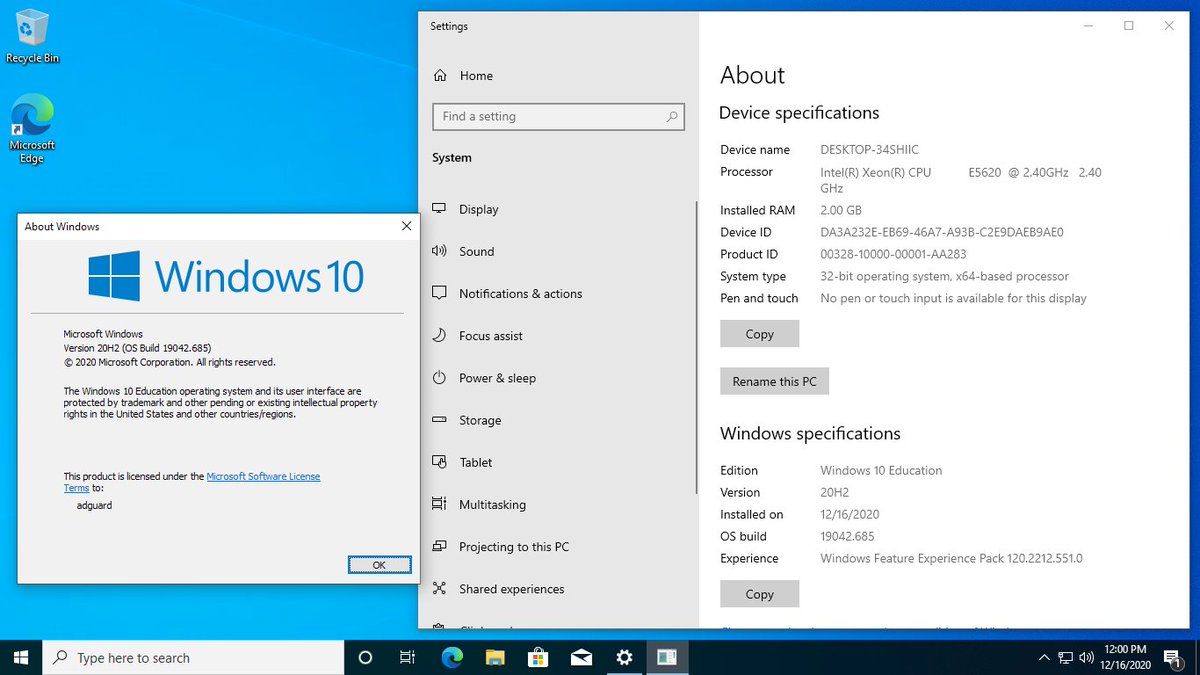Open Microsoft Edge from the taskbar

(453, 657)
